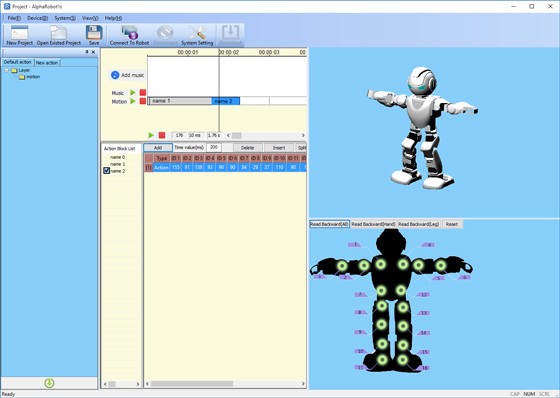Select the name 2 block on Motion timeline
Viewport: 560px width, 398px height.
coord(226,101)
